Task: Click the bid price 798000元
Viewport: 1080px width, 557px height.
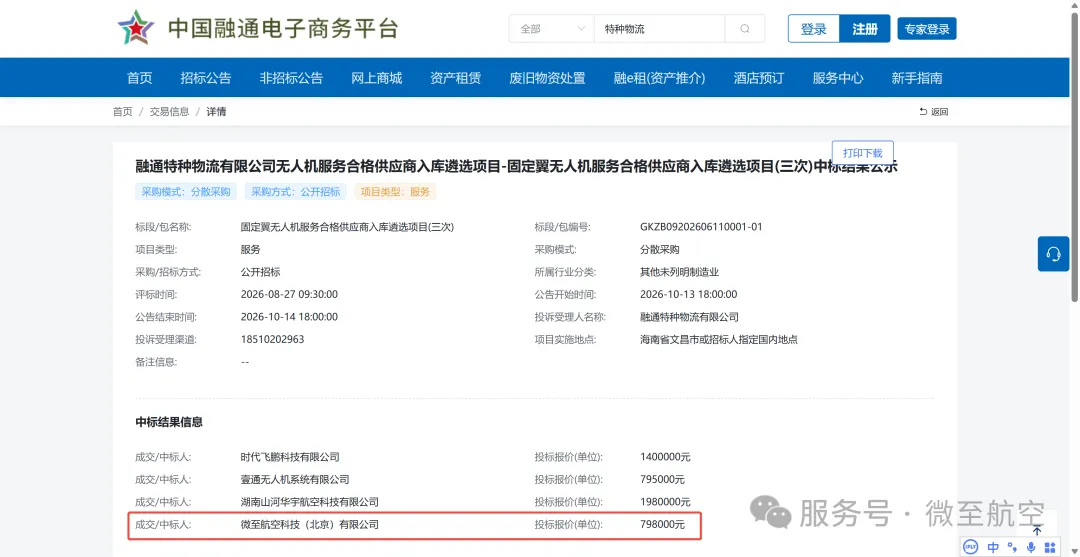Action: point(663,525)
